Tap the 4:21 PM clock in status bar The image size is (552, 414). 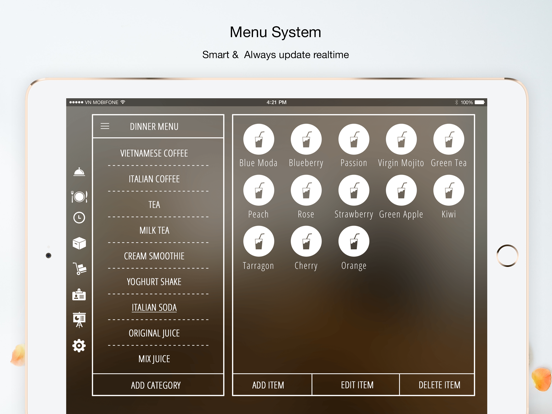(276, 102)
